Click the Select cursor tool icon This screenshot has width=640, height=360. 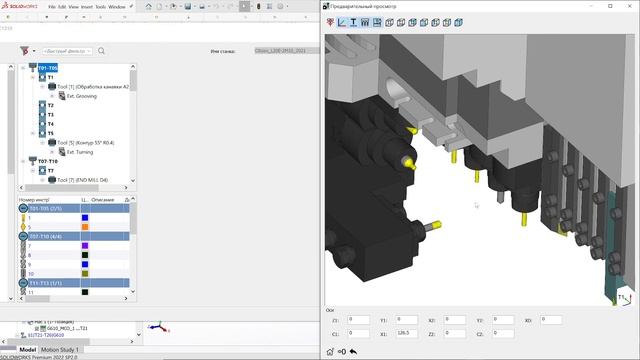coord(244,7)
